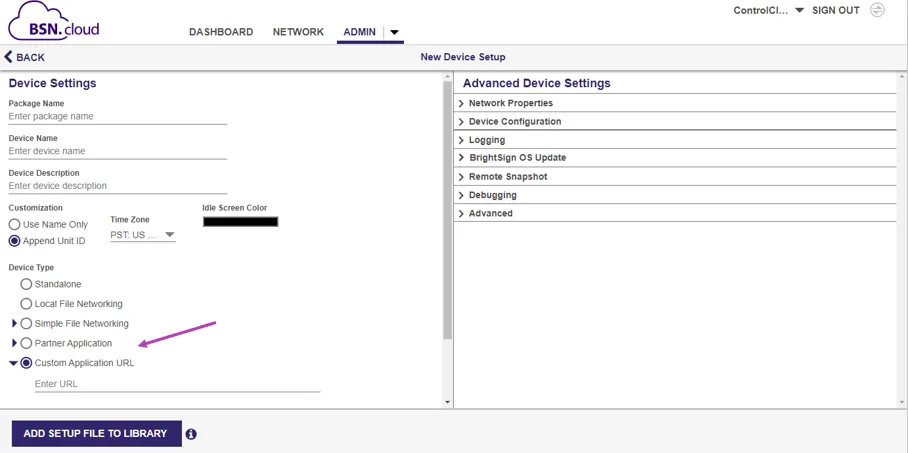The width and height of the screenshot is (908, 453).
Task: Open the Time Zone dropdown
Action: (x=143, y=235)
